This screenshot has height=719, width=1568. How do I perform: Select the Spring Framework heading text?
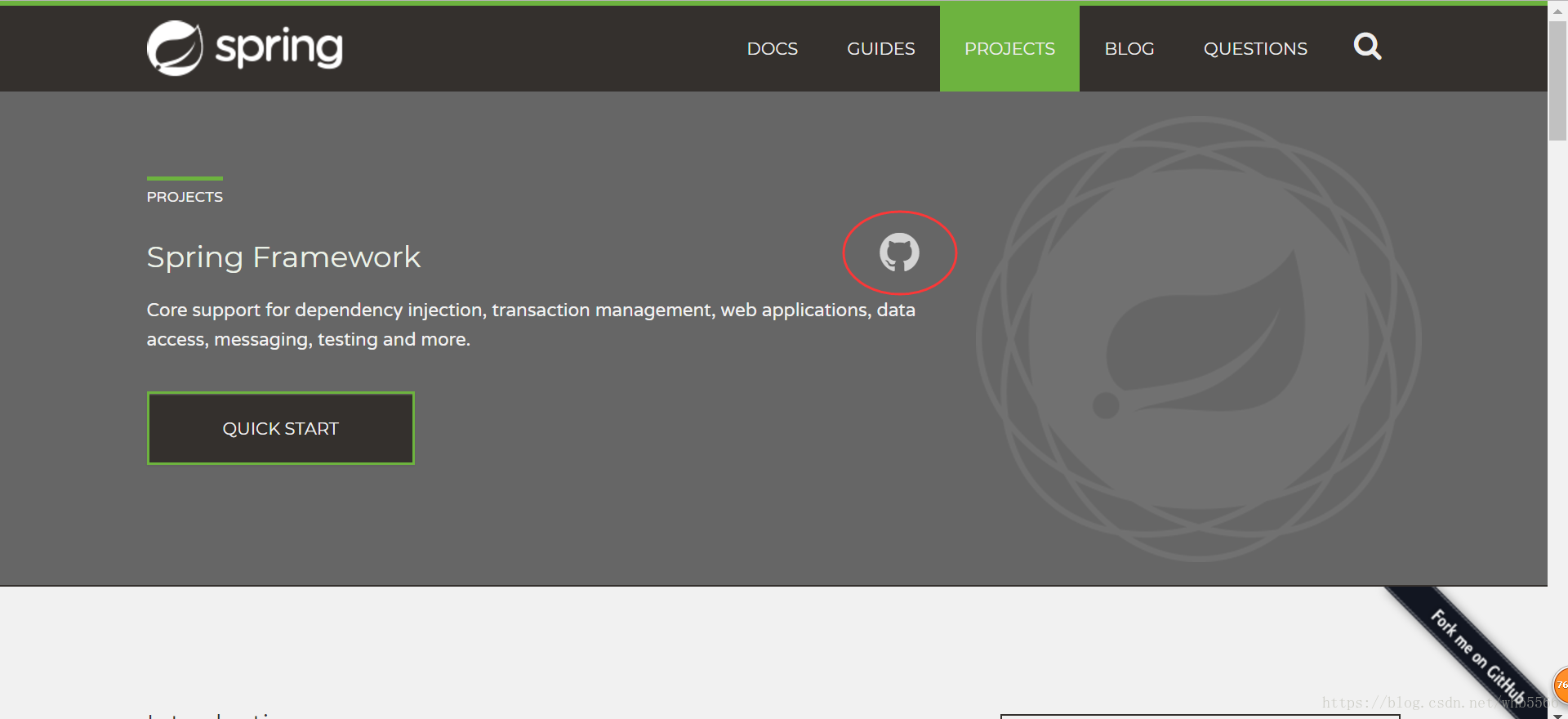283,257
